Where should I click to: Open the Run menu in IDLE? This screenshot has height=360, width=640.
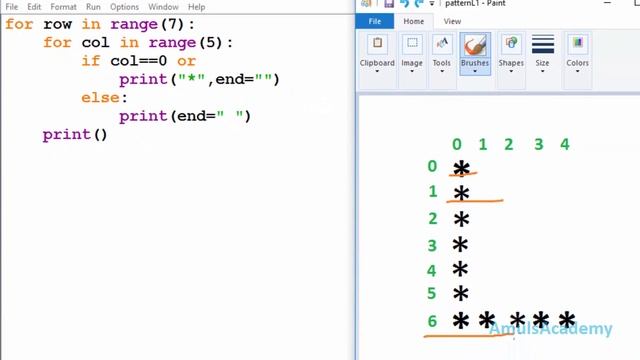[x=93, y=7]
